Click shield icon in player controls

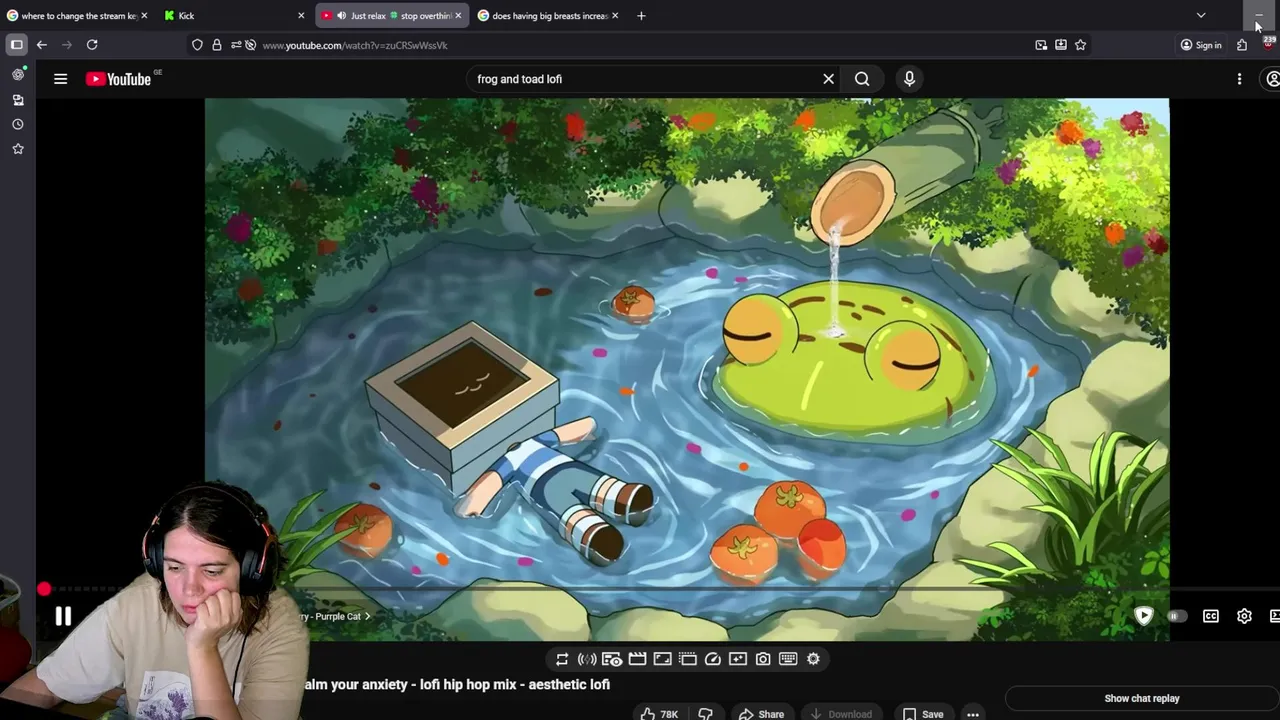(x=1144, y=616)
